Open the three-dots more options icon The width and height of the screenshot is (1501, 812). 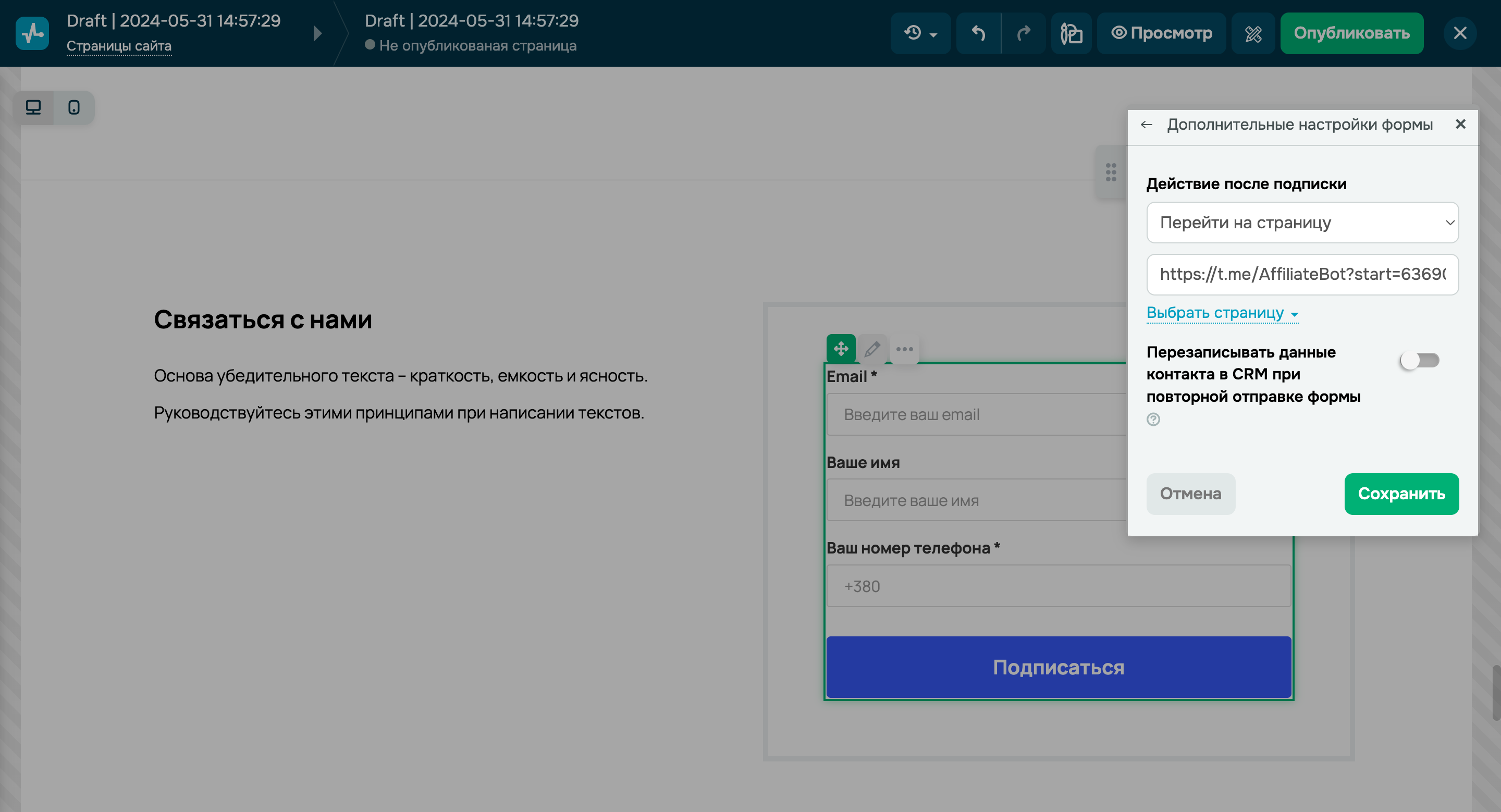pyautogui.click(x=904, y=349)
